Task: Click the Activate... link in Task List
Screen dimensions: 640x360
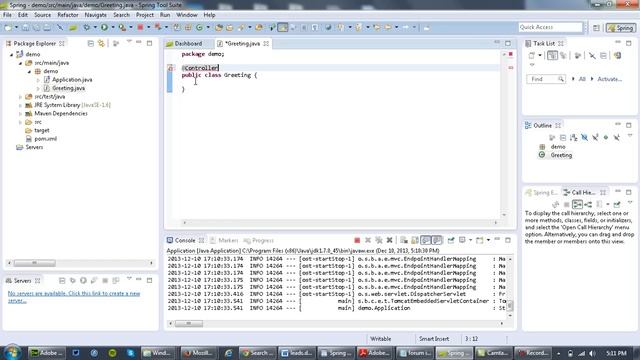Action: pos(609,79)
